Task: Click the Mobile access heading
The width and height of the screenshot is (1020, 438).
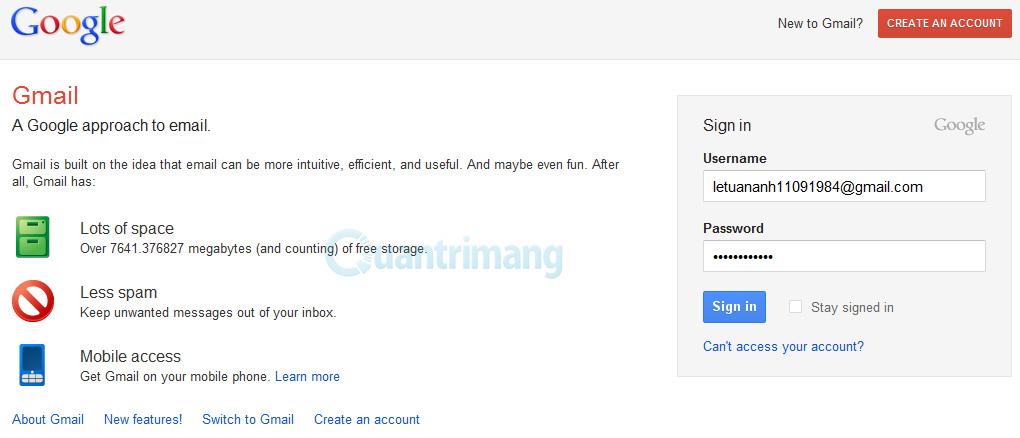Action: [130, 357]
